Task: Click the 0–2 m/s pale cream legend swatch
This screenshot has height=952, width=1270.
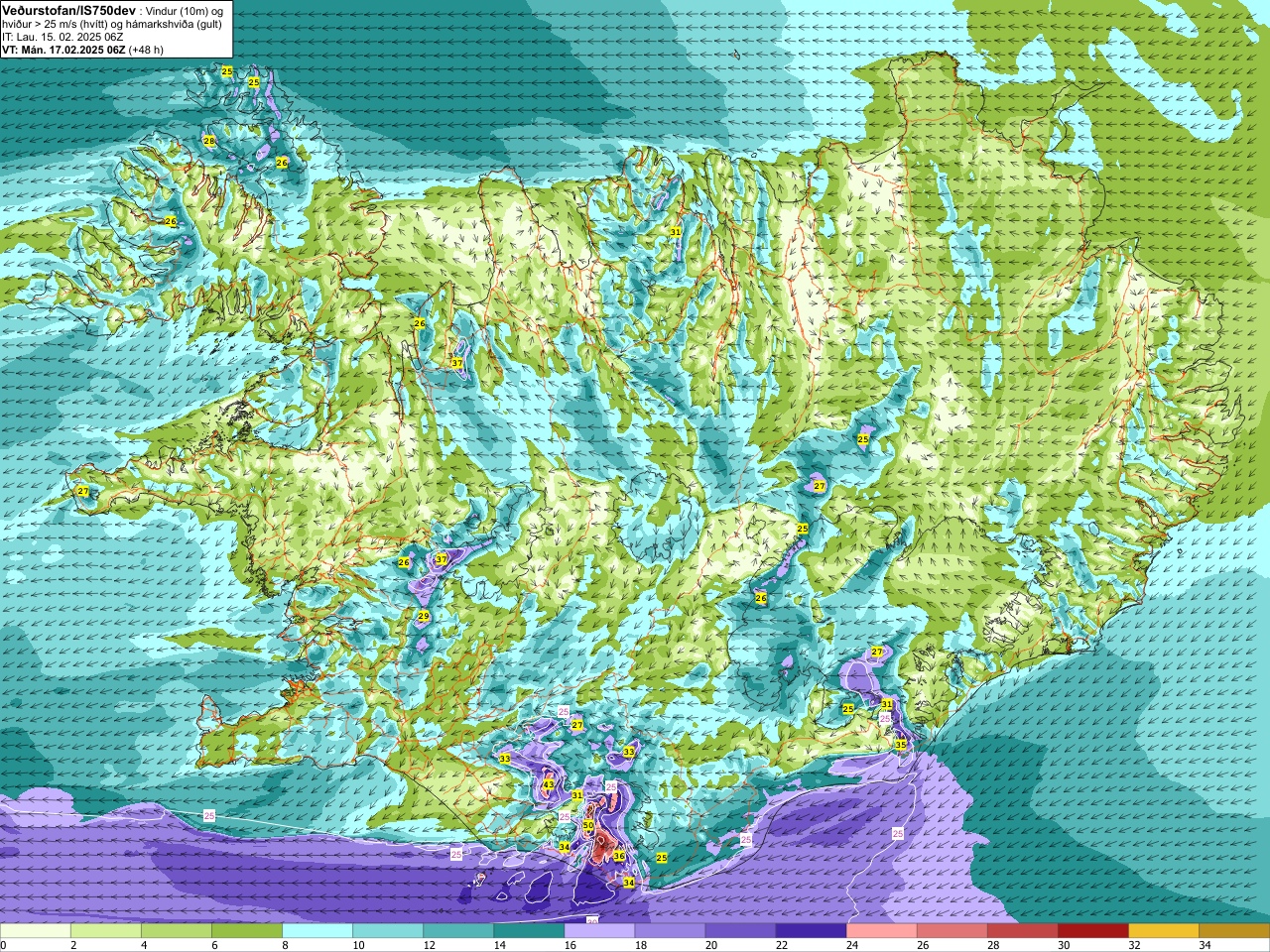Action: click(x=36, y=931)
